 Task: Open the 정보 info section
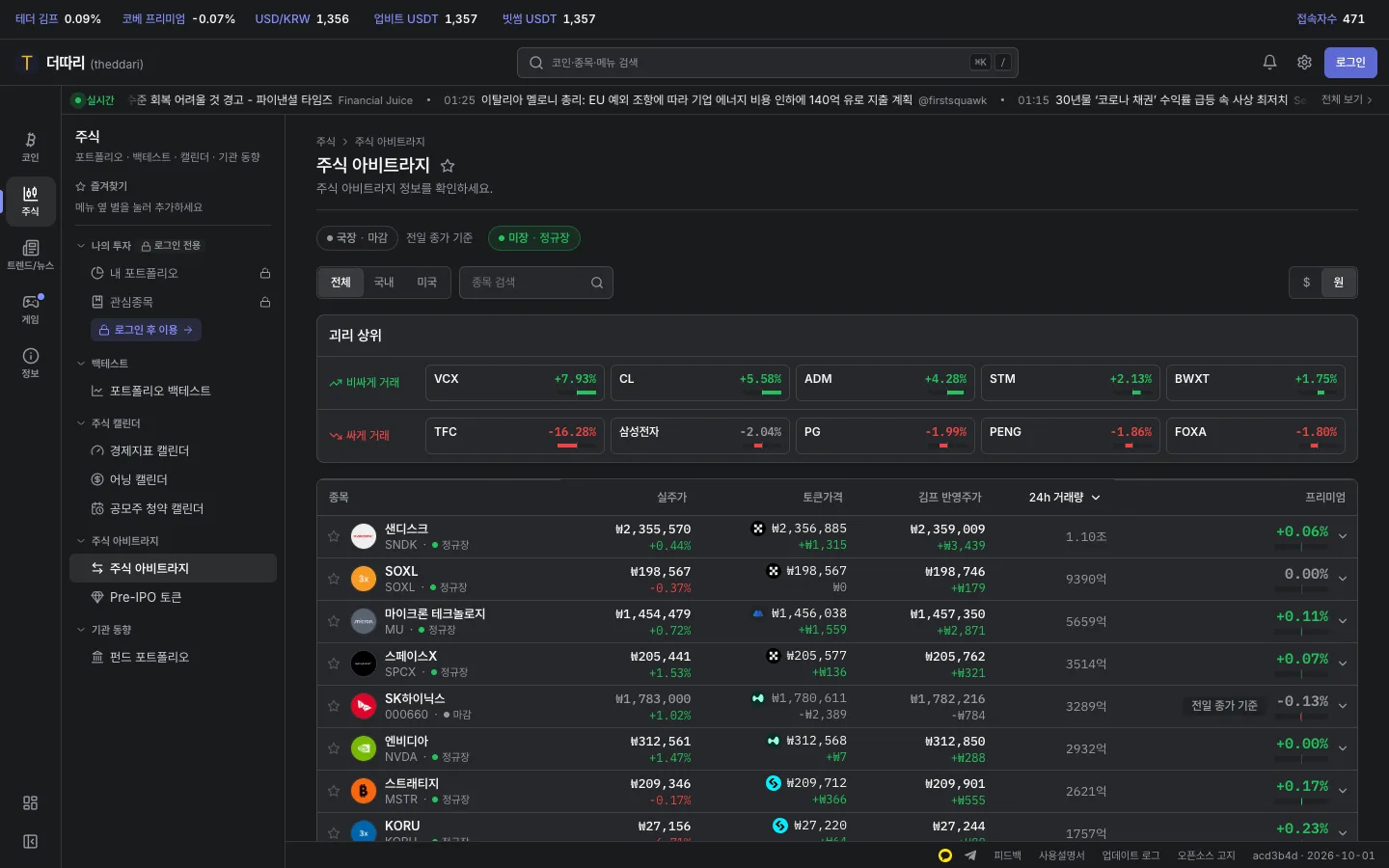(x=30, y=363)
